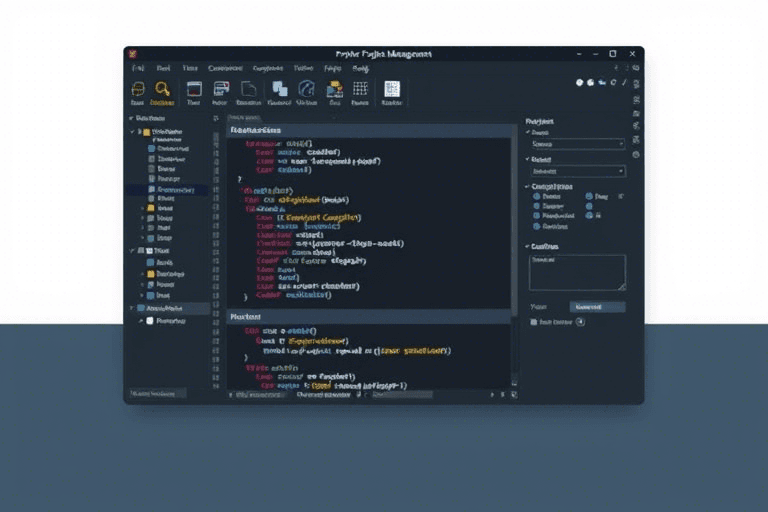This screenshot has height=512, width=768.
Task: Click the blue circular refresh toolbar icon
Action: click(x=306, y=89)
